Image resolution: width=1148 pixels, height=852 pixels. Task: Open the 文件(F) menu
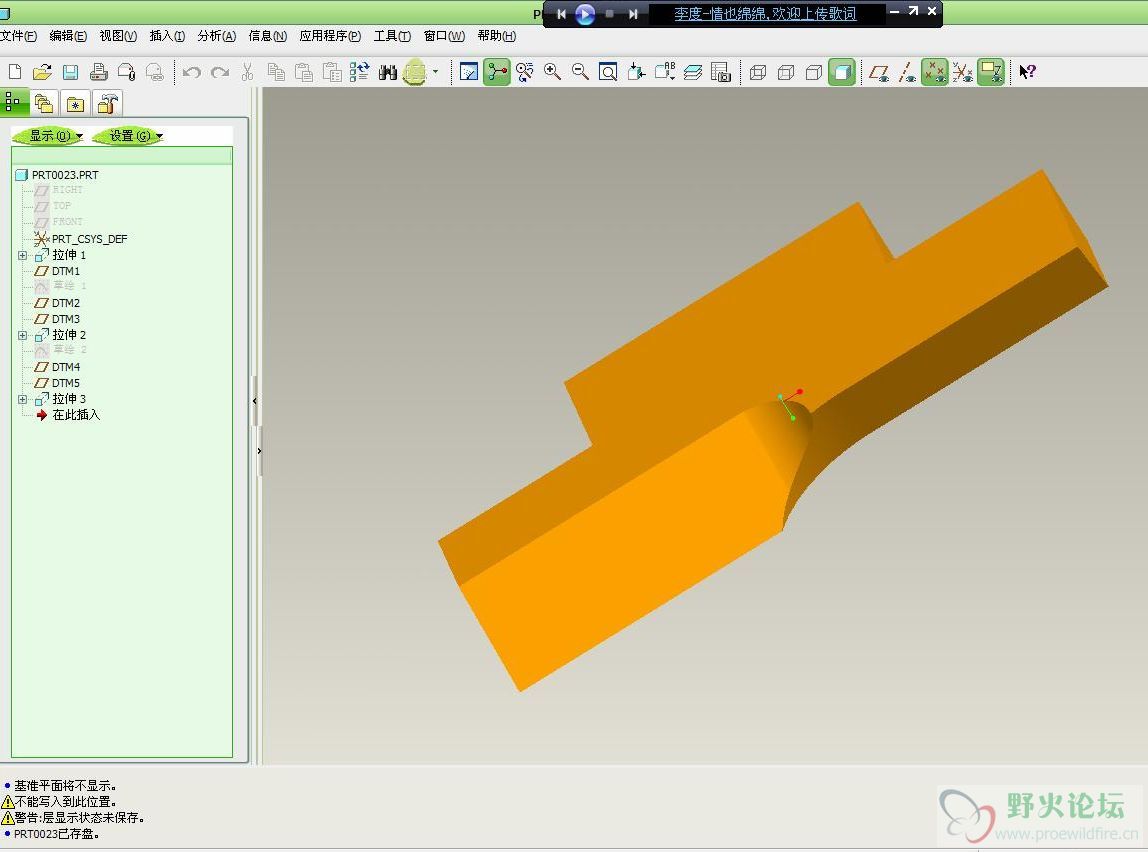pos(18,36)
